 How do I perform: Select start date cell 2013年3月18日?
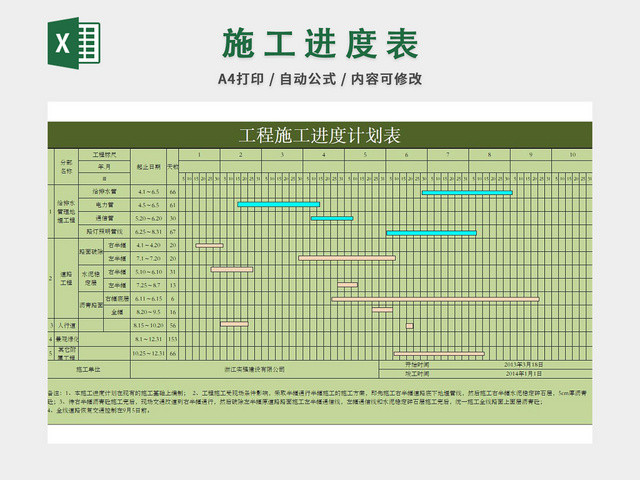click(524, 364)
